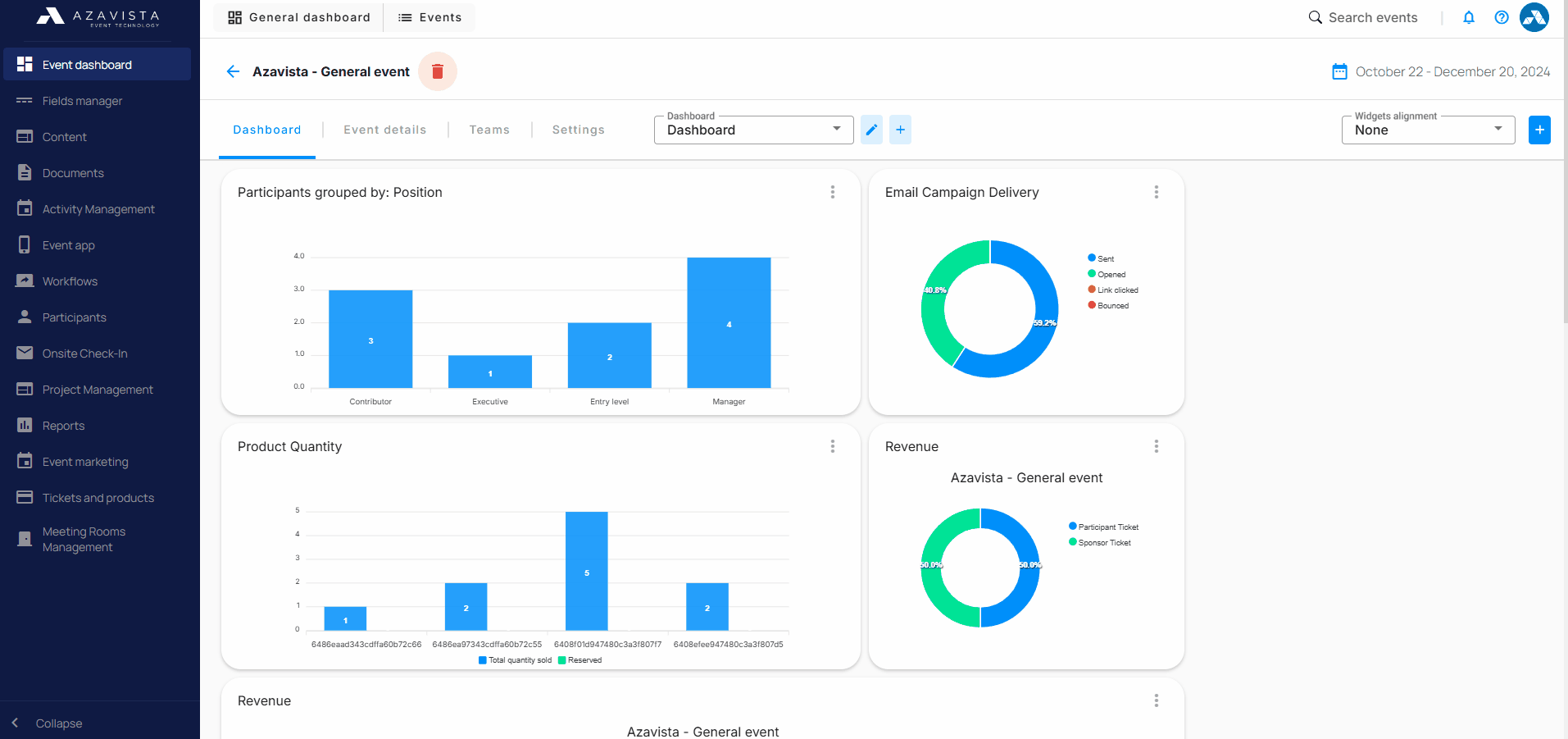Open Event marketing icon in sidebar
The image size is (1568, 739).
25,461
